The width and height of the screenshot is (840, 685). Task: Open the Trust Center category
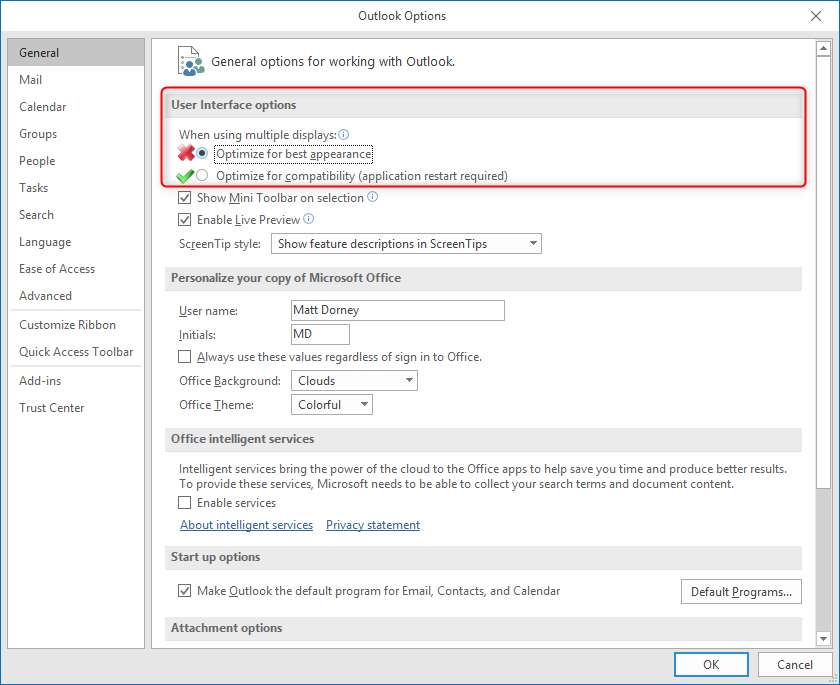point(52,408)
